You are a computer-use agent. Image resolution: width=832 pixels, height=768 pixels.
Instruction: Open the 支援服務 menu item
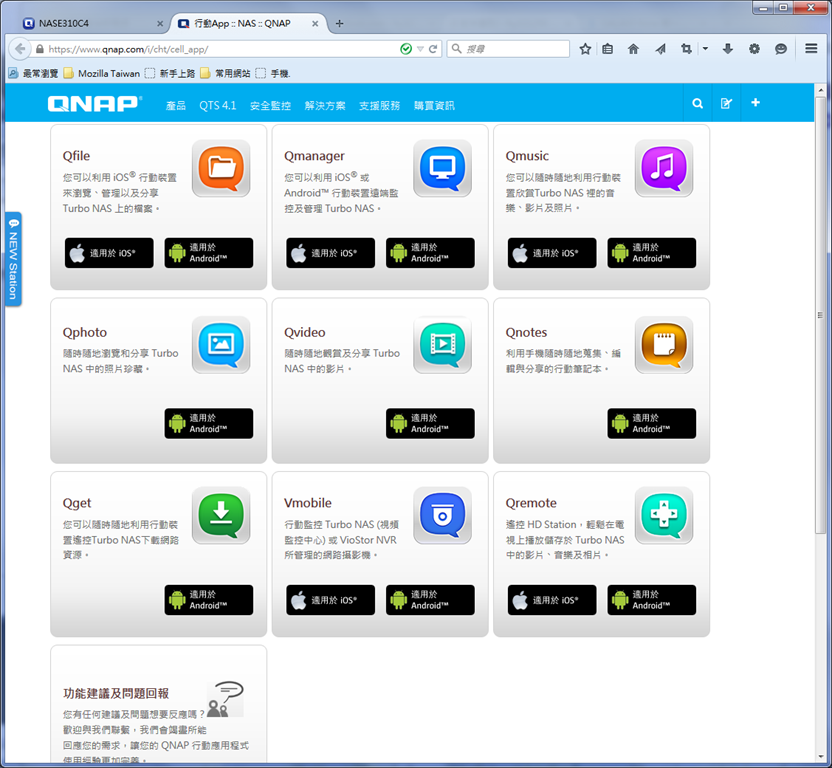[379, 106]
